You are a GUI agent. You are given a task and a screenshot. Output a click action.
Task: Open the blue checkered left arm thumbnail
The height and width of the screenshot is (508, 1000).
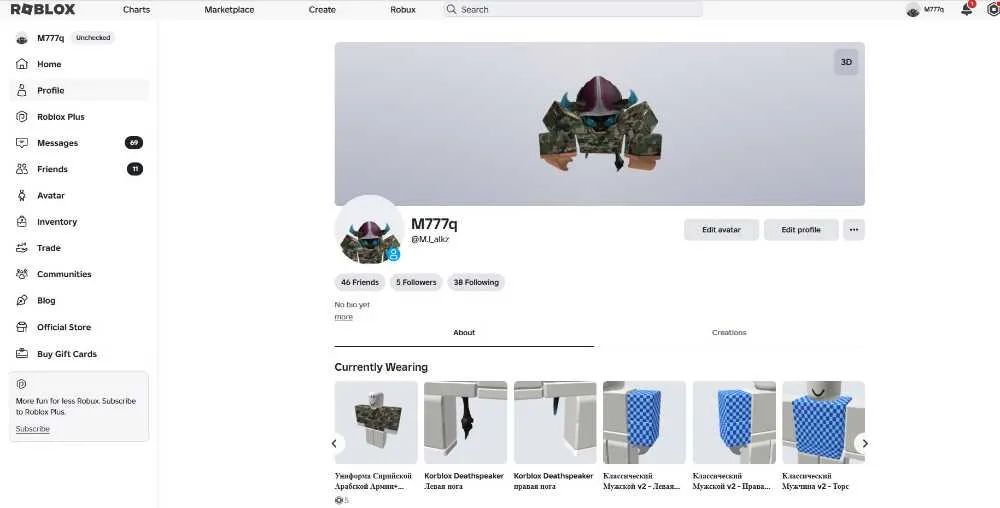pos(644,423)
